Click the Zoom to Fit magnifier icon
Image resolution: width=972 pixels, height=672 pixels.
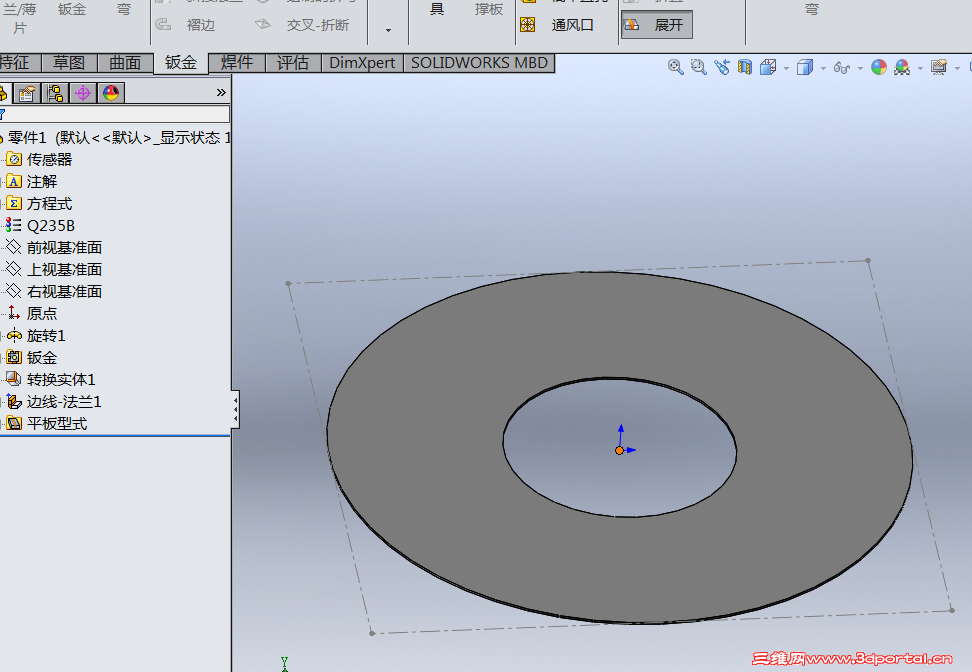[x=676, y=67]
